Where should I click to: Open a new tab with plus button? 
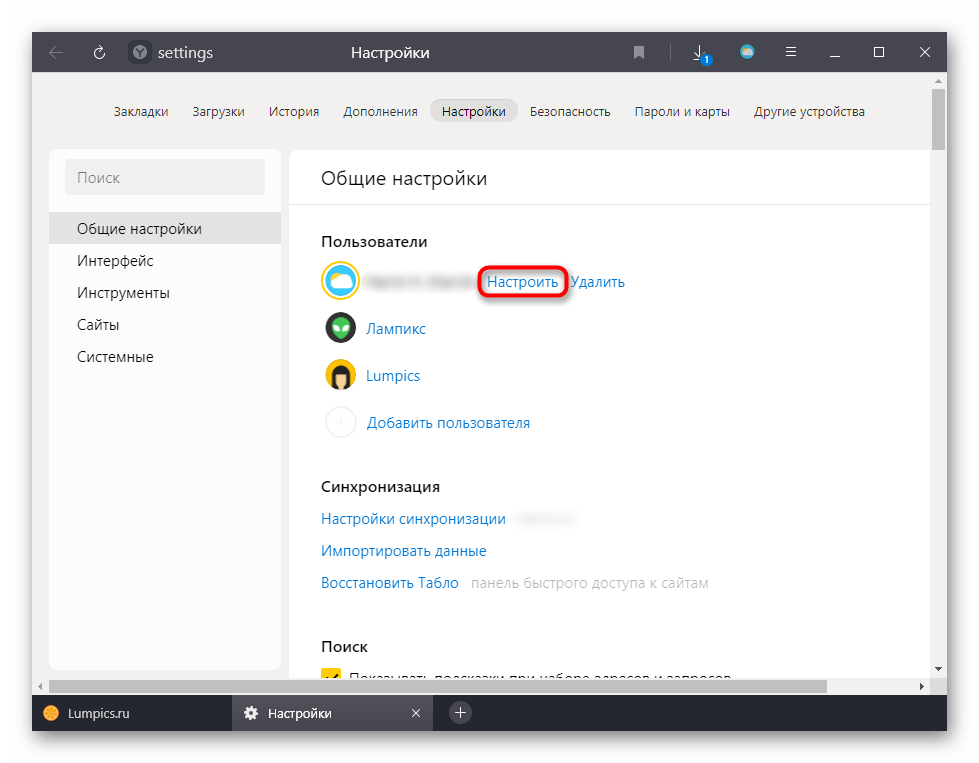coord(460,712)
